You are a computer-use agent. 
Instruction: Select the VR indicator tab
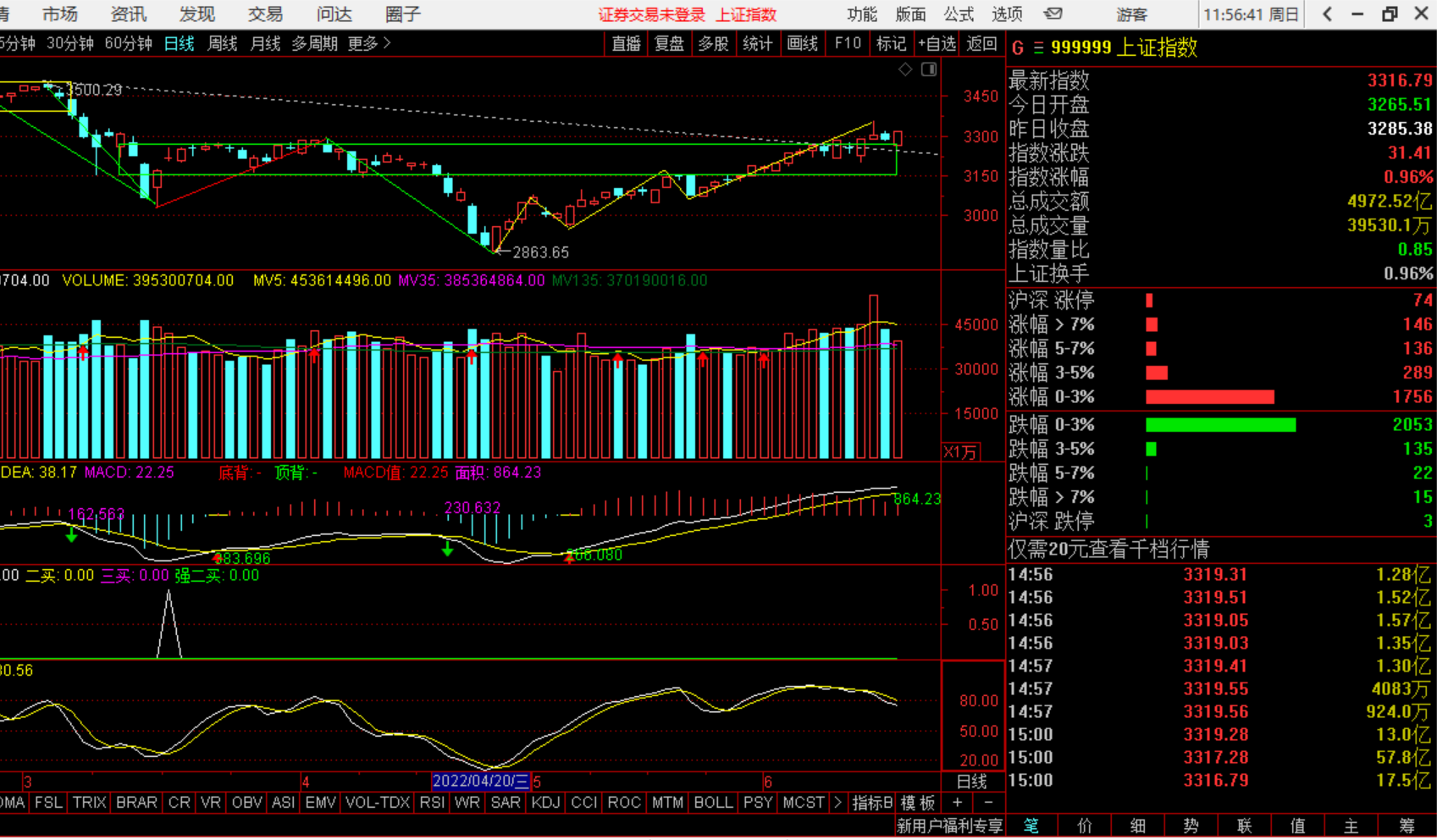[211, 802]
